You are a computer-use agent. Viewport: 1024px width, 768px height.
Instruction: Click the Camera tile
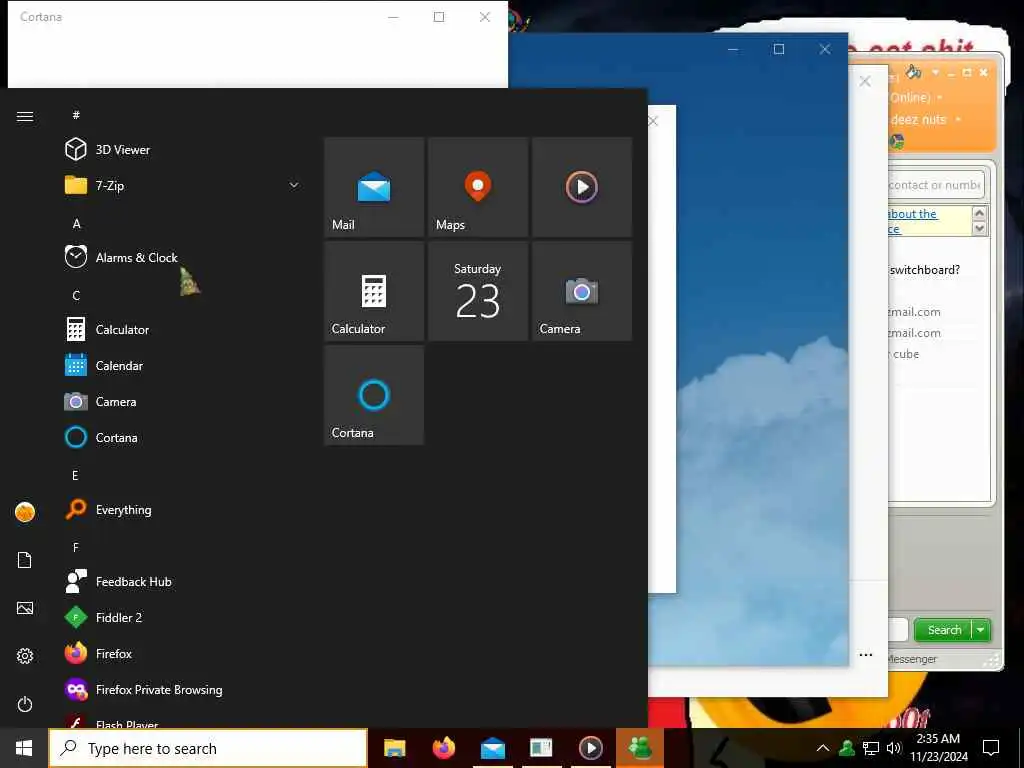point(582,291)
